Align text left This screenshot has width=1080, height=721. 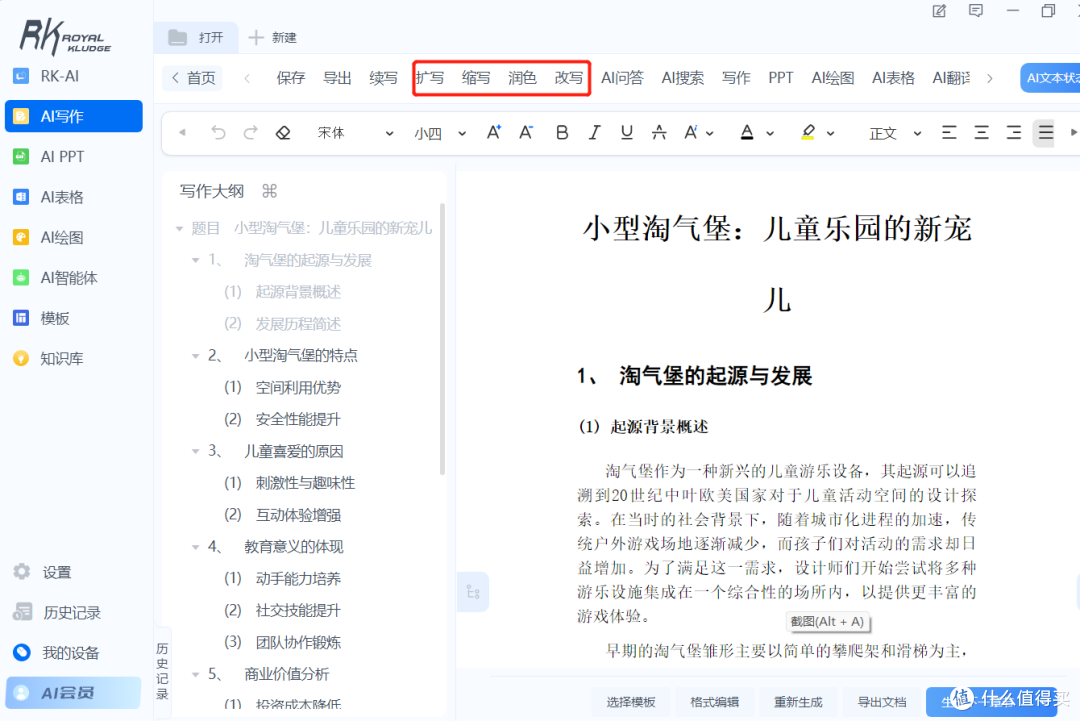tap(949, 132)
